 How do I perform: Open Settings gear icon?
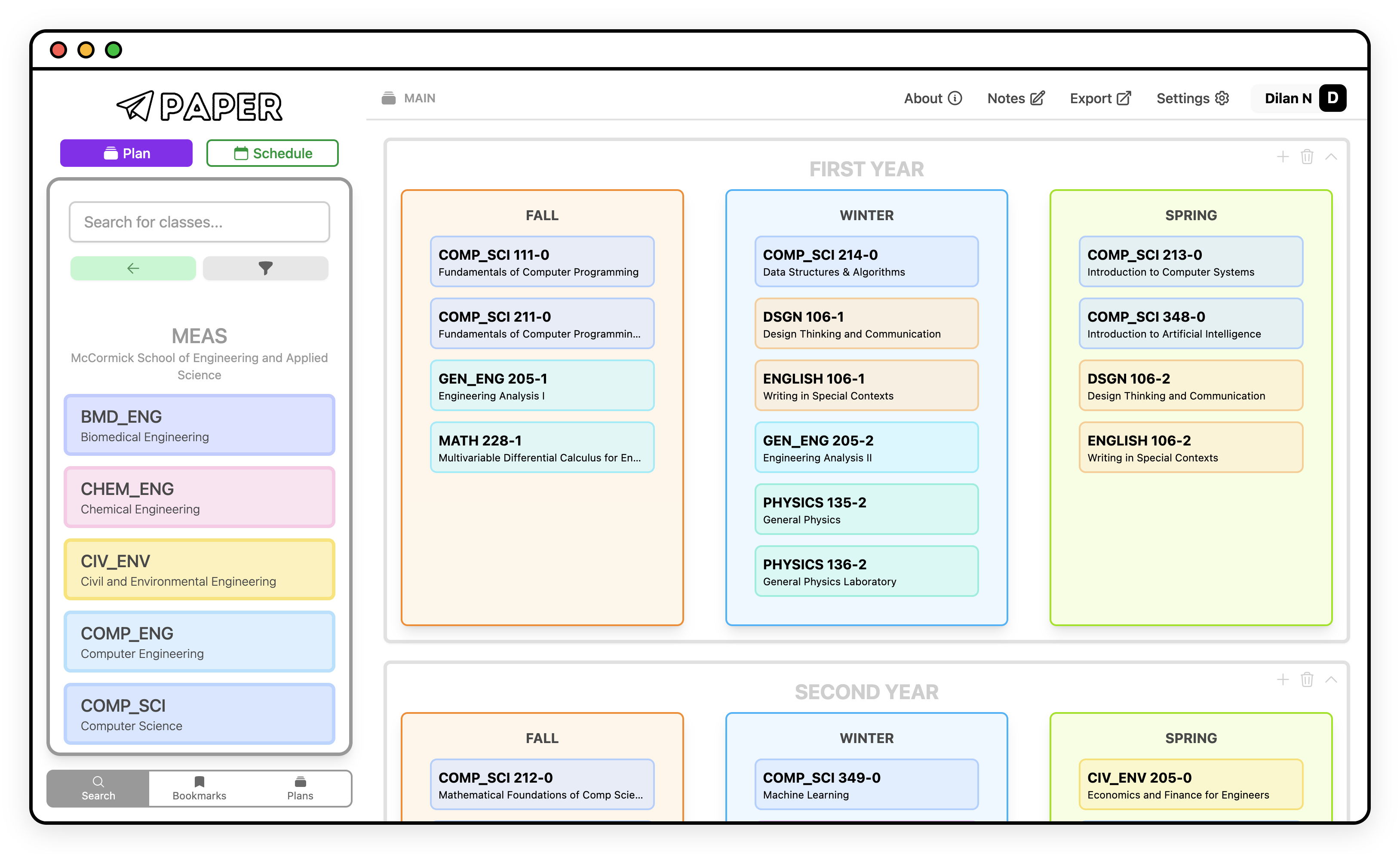coord(1222,98)
